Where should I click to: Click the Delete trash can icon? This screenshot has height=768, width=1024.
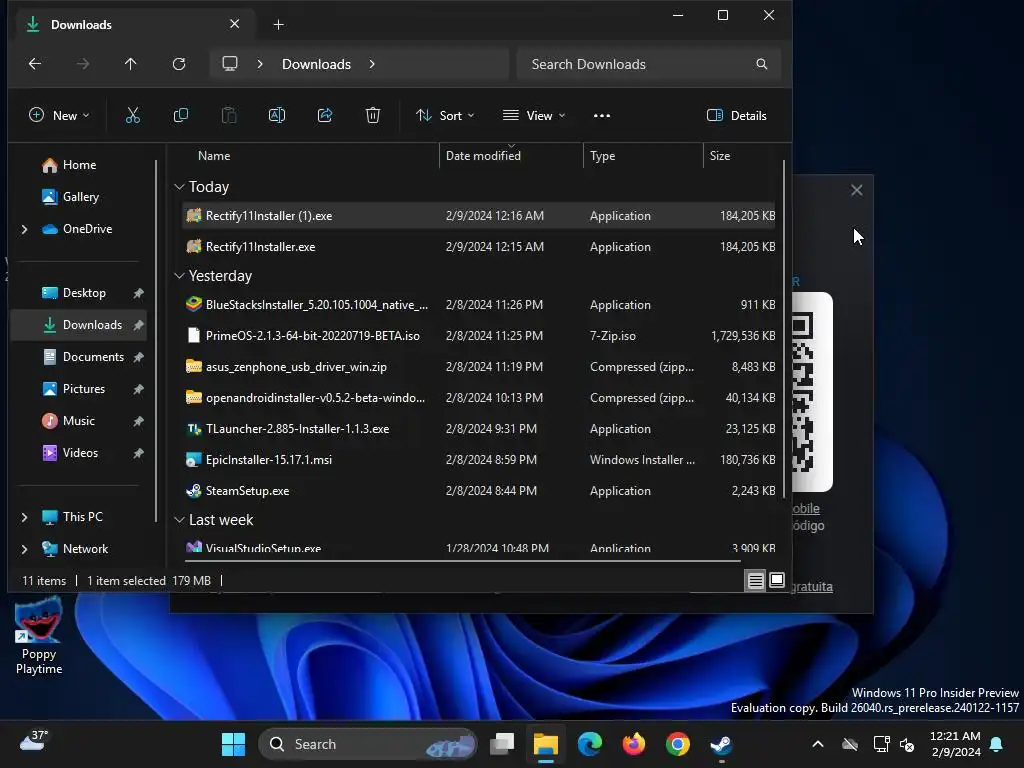pos(373,116)
